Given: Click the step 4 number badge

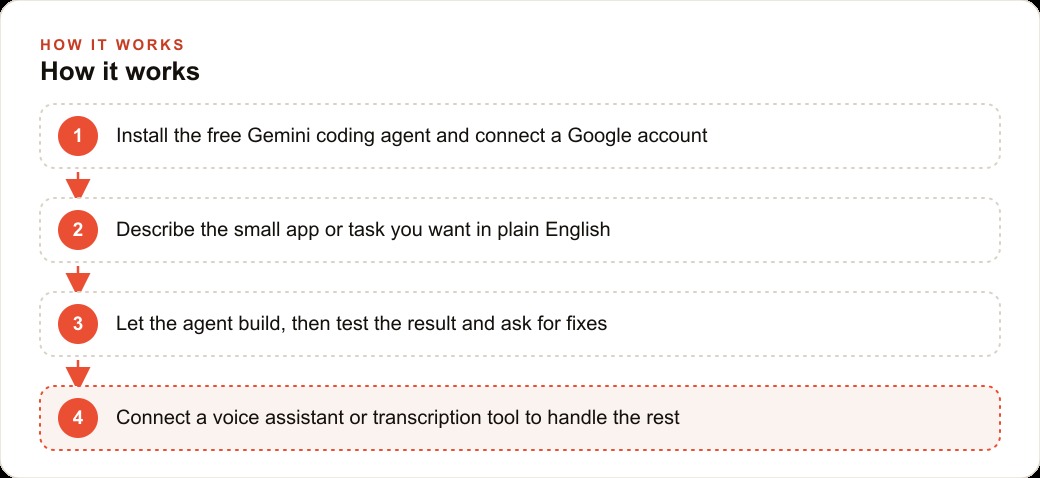Looking at the screenshot, I should click(78, 418).
